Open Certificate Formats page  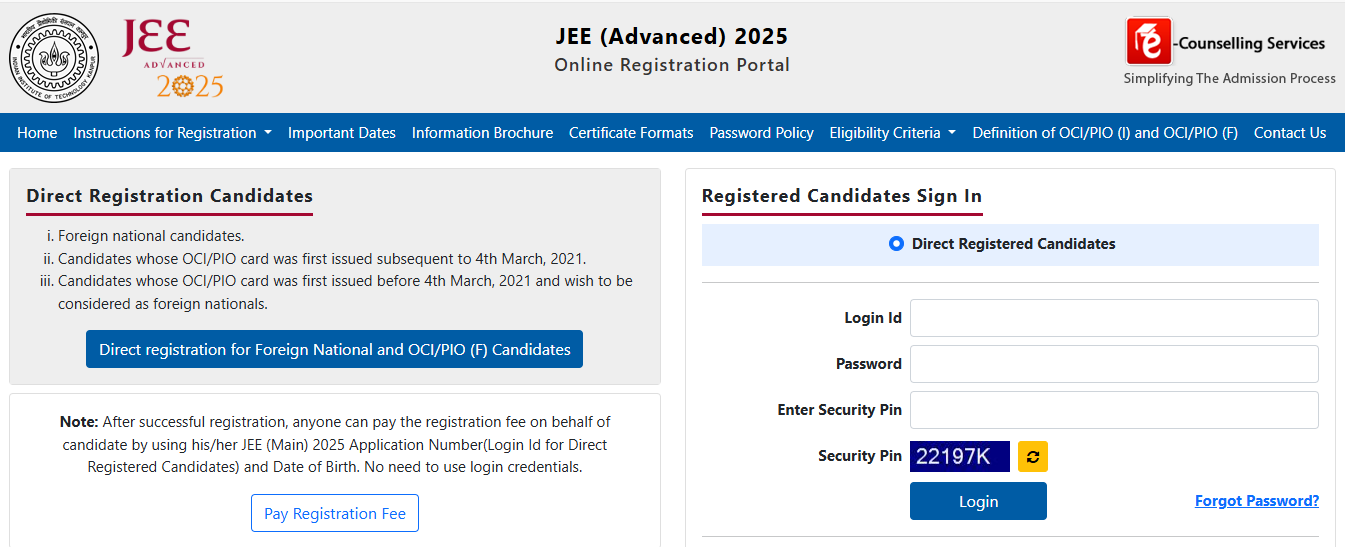click(x=631, y=133)
